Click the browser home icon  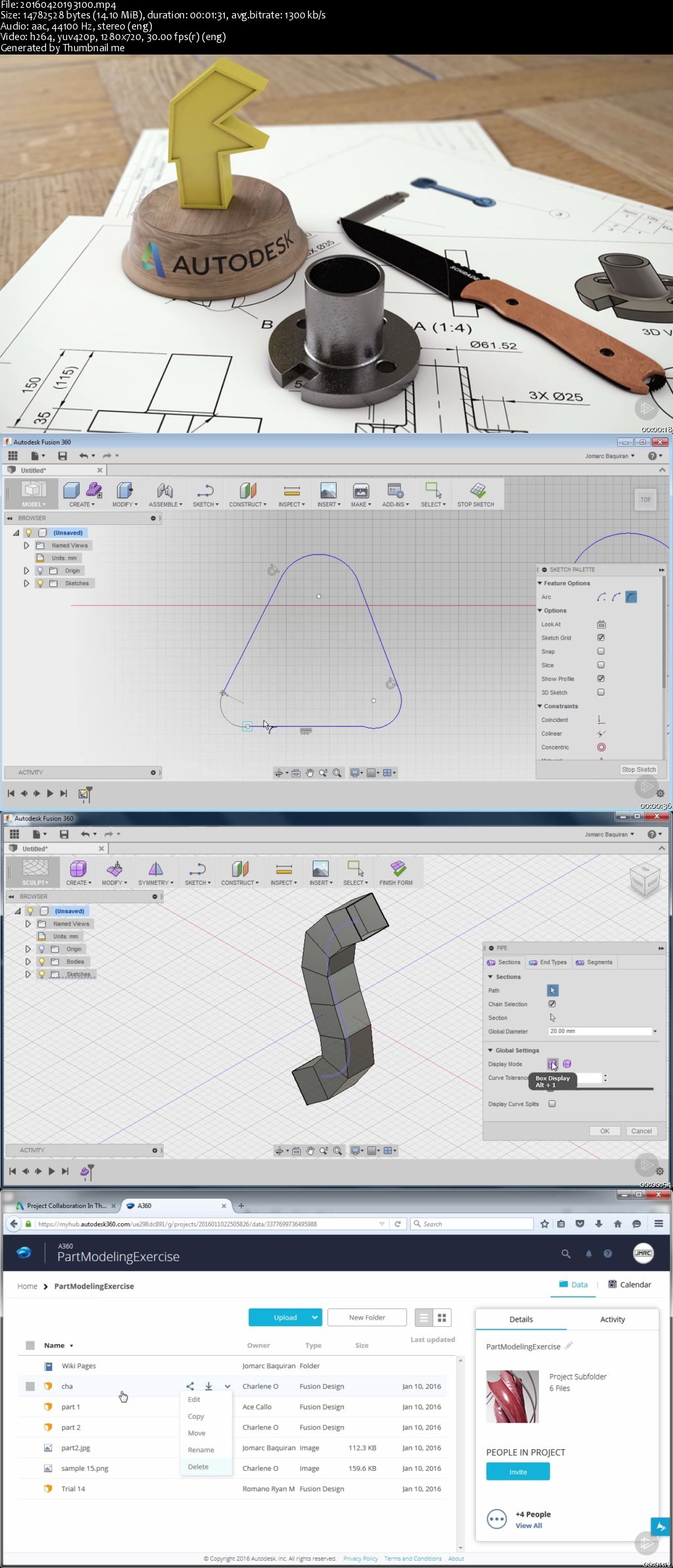pos(617,1224)
